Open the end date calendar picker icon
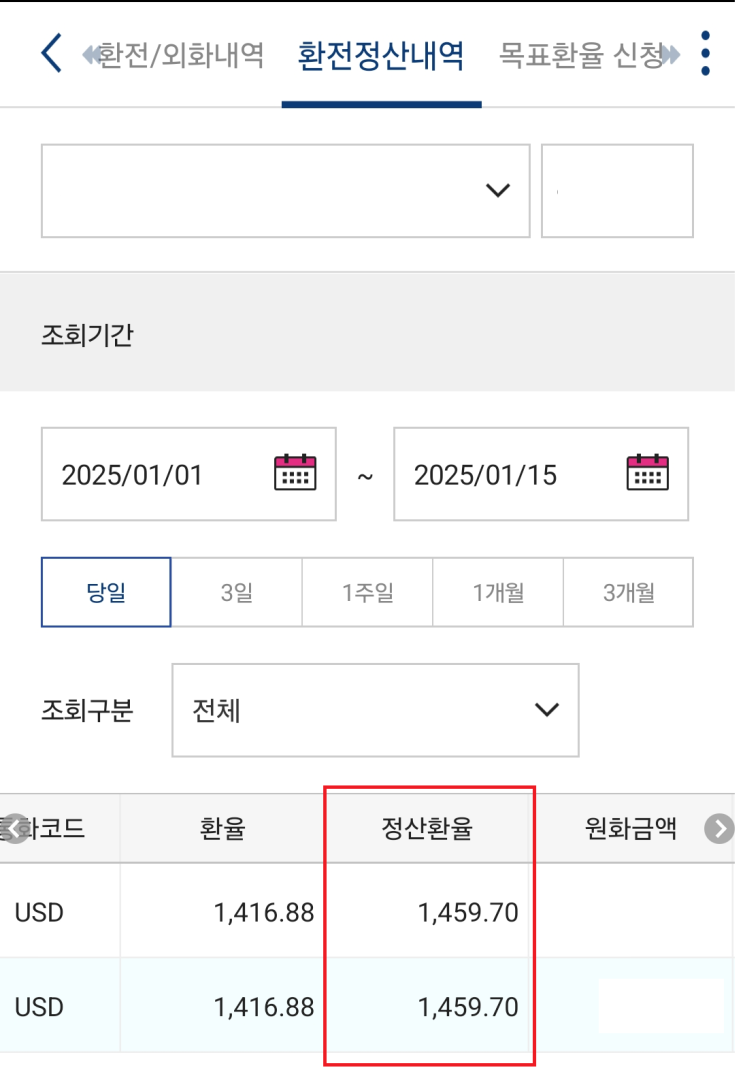The image size is (743, 1089). pyautogui.click(x=647, y=473)
